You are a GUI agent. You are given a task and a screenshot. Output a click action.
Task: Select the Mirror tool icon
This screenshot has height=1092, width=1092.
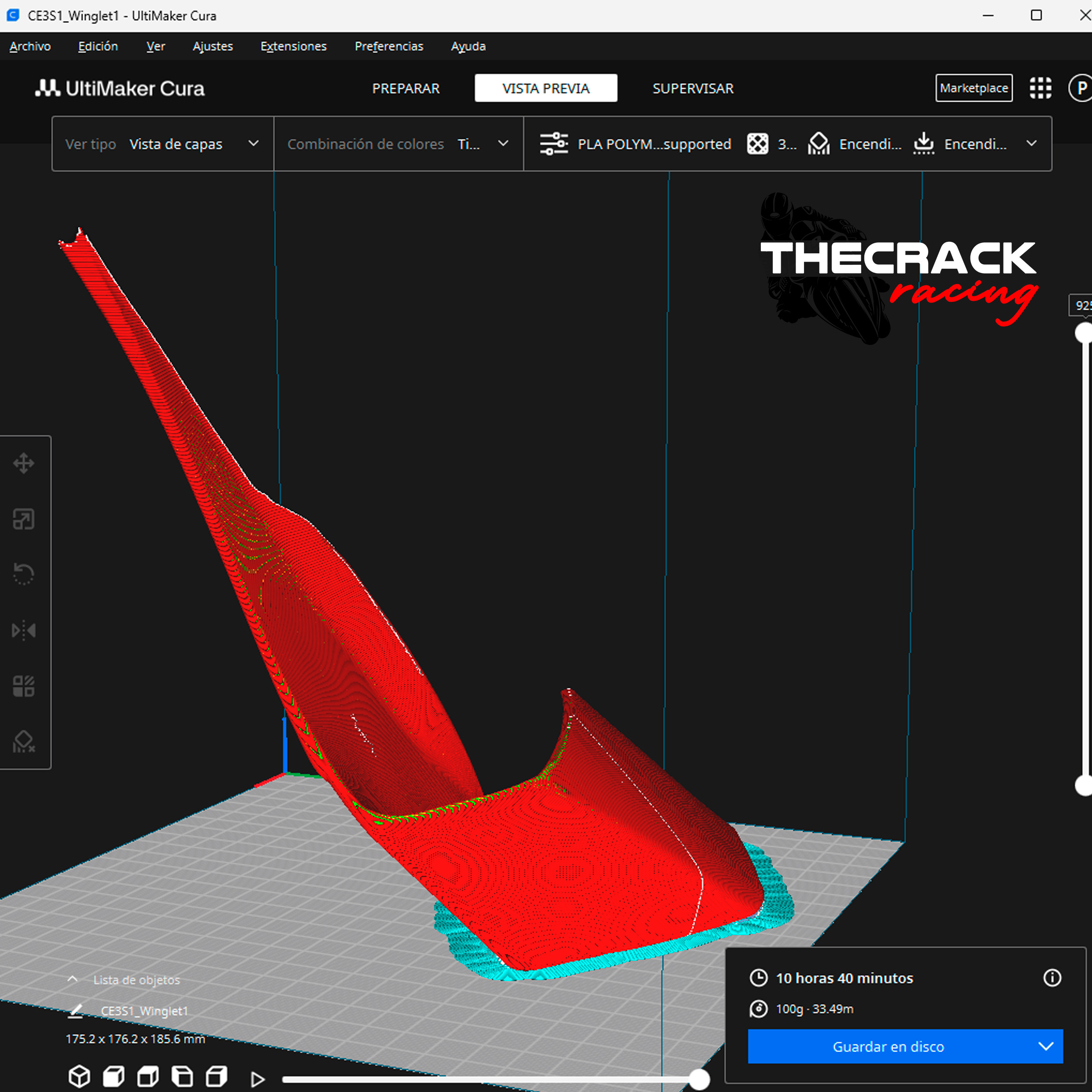pos(24,630)
